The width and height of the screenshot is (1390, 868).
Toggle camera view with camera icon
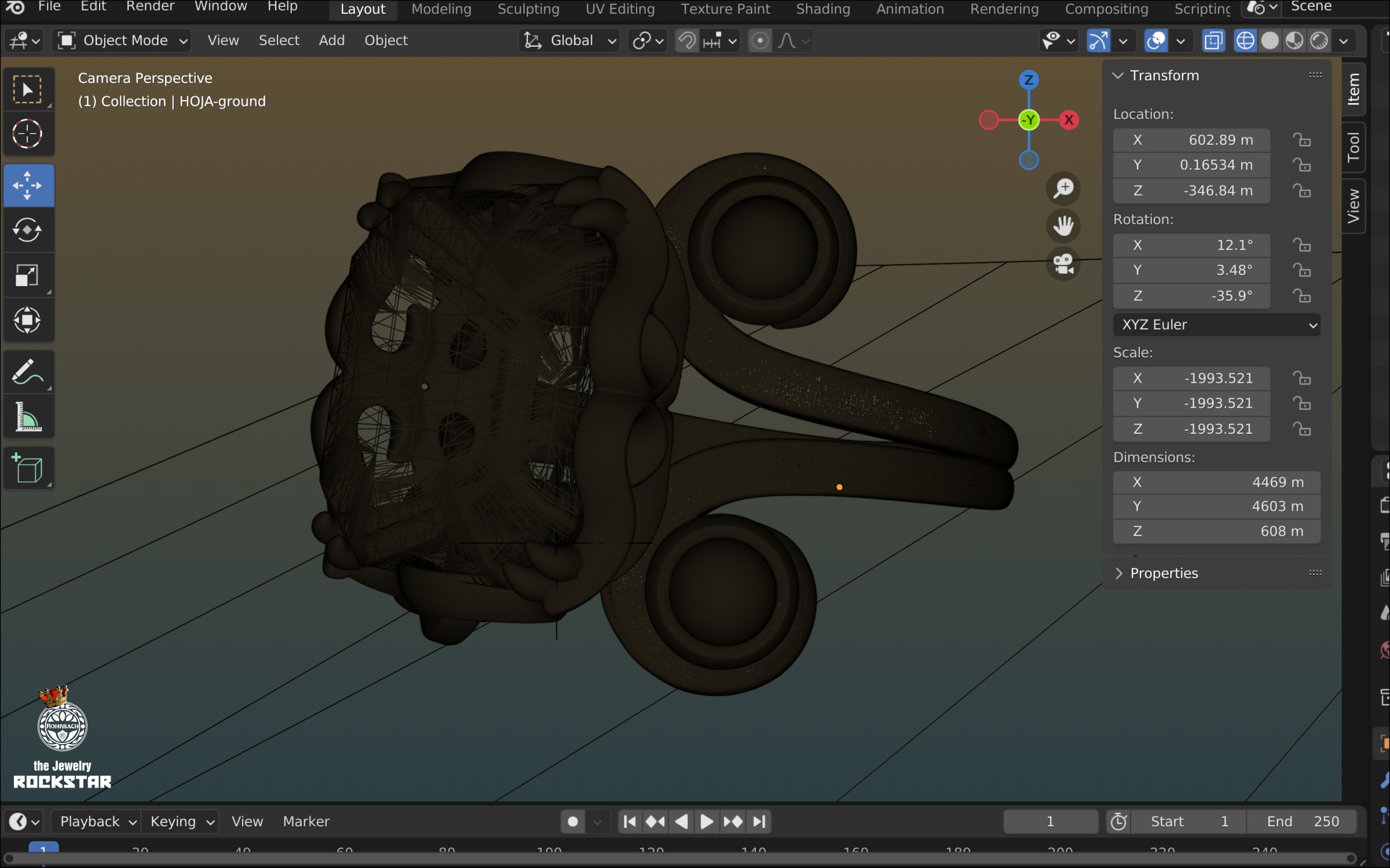(1063, 265)
